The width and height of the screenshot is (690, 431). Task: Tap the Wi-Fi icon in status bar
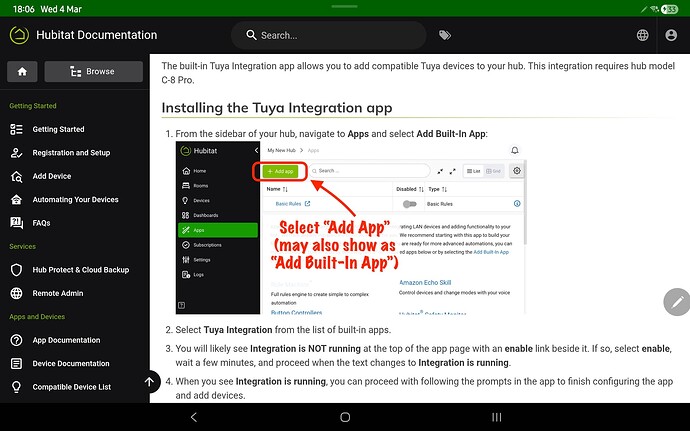click(x=654, y=9)
